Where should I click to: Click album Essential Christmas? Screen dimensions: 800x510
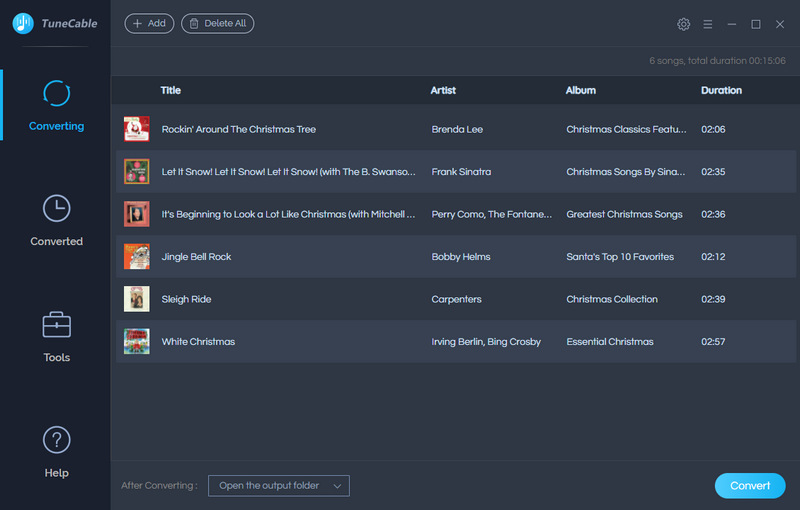point(610,341)
